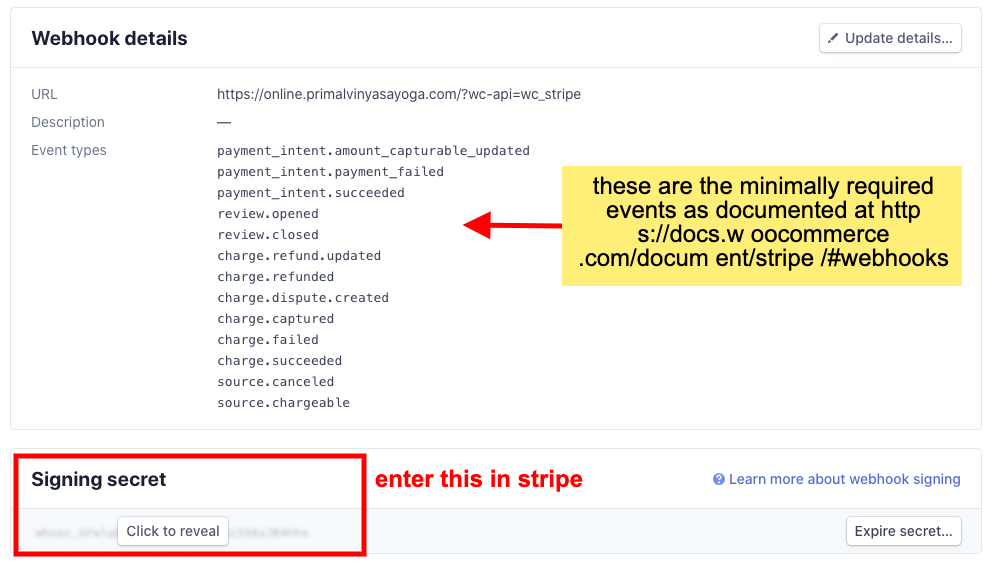Click the Expire secret button

(x=903, y=531)
